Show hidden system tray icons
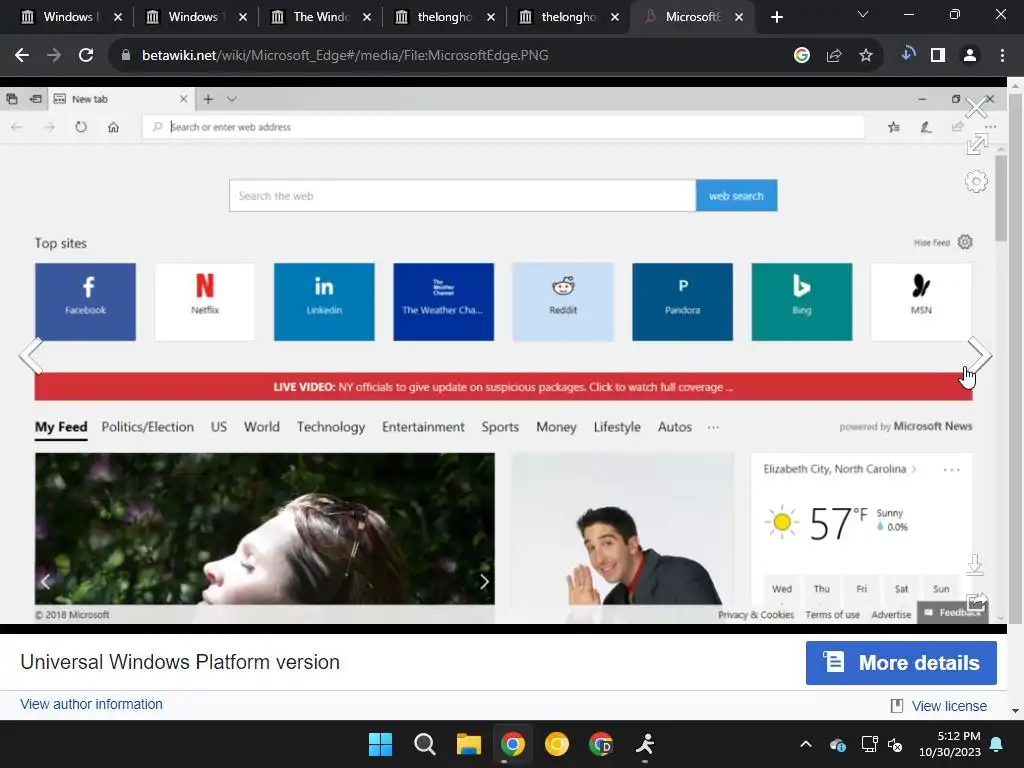The image size is (1024, 768). (806, 744)
